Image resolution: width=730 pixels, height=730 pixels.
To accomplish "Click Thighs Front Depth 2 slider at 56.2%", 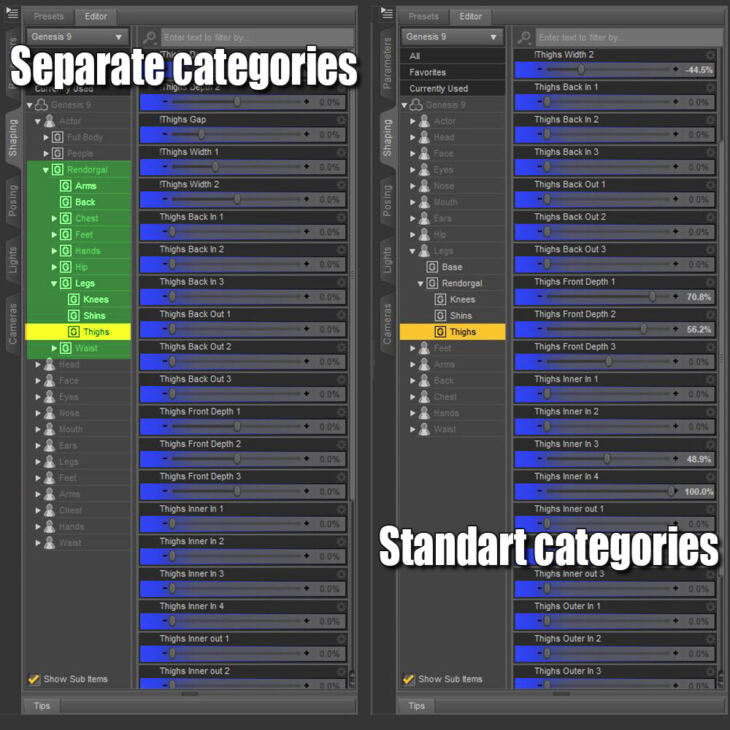I will tap(643, 329).
